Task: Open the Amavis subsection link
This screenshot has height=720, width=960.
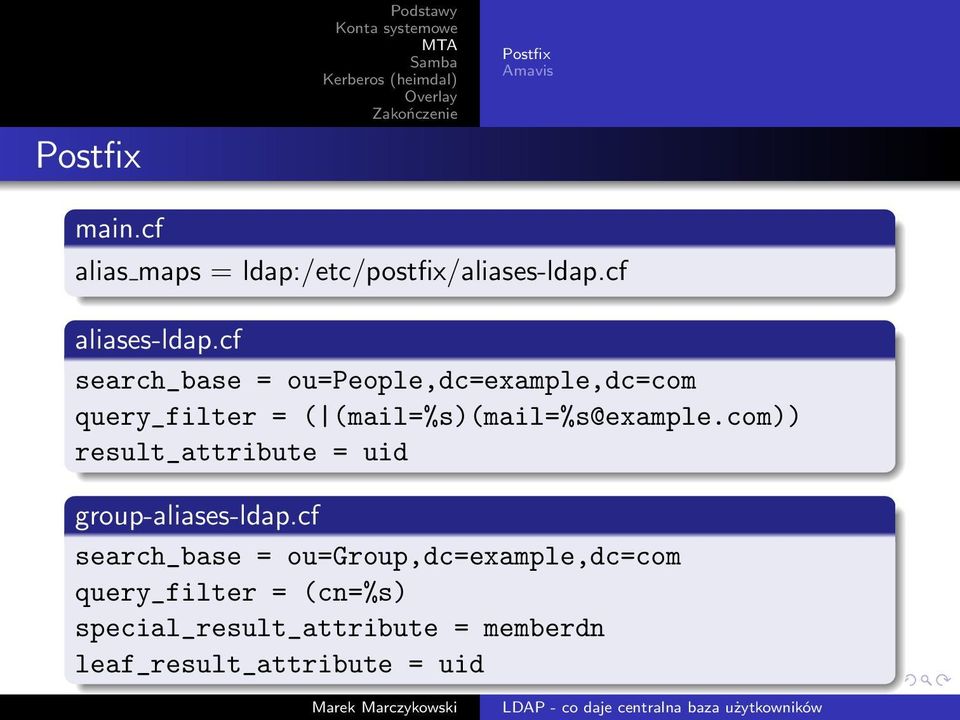Action: coord(528,71)
